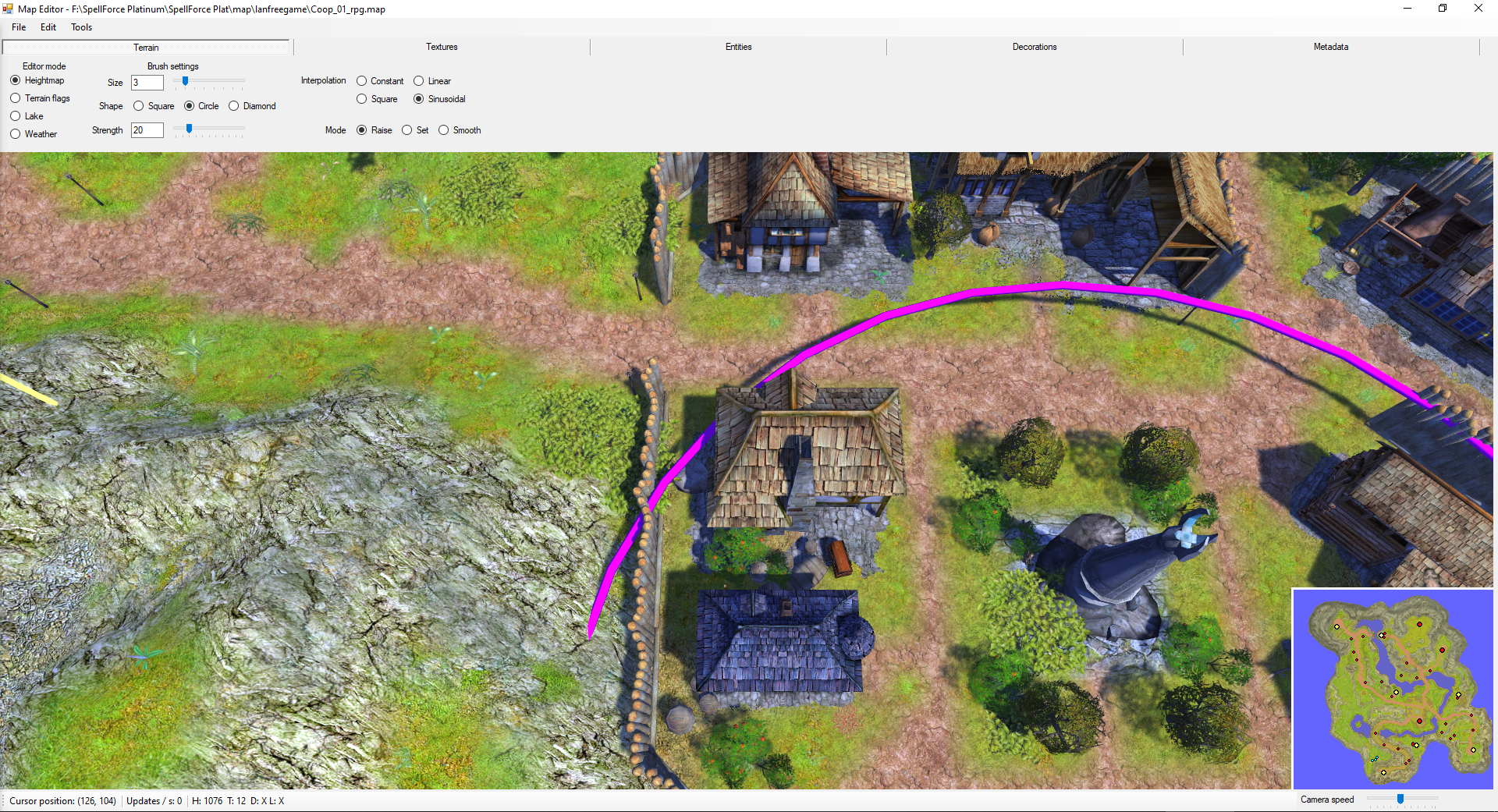Select Weather editor mode
1498x812 pixels.
[x=34, y=134]
